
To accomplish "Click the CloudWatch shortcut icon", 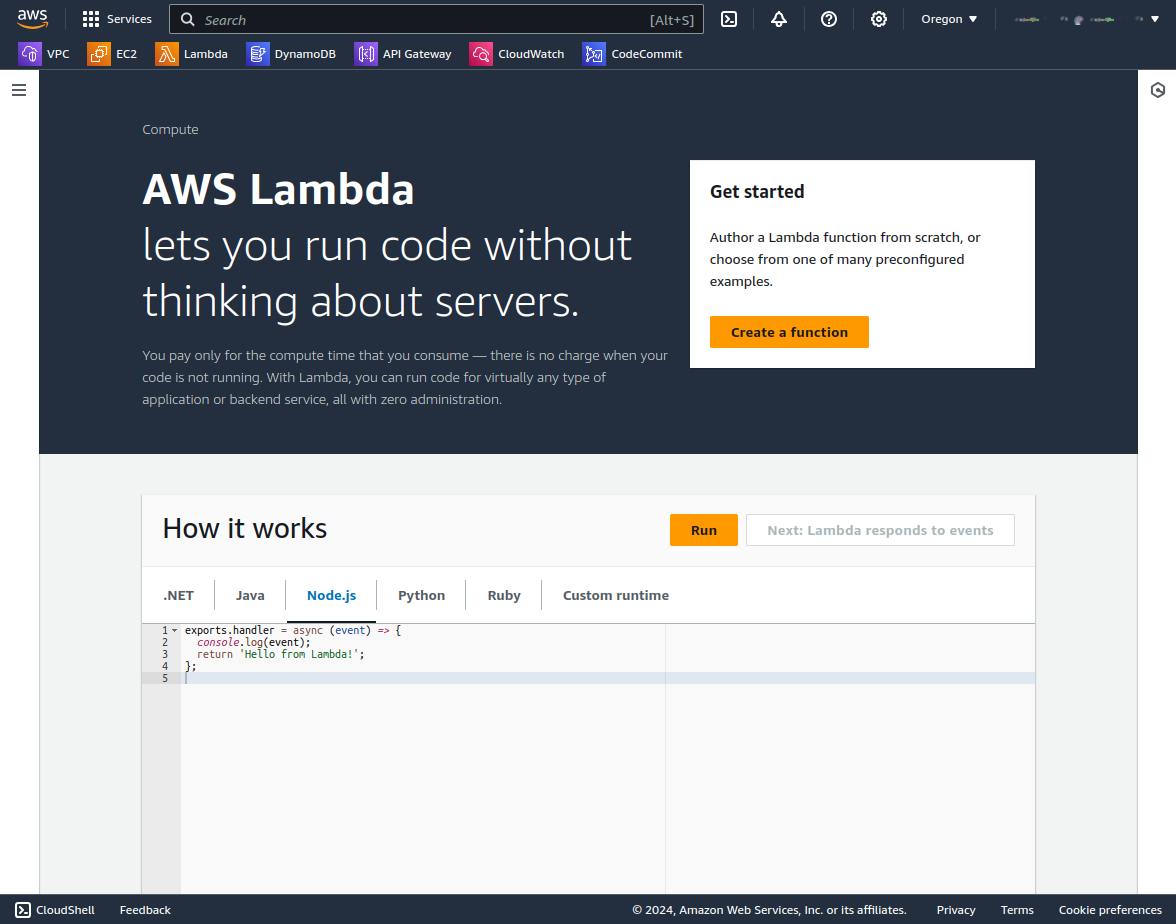I will [x=481, y=54].
